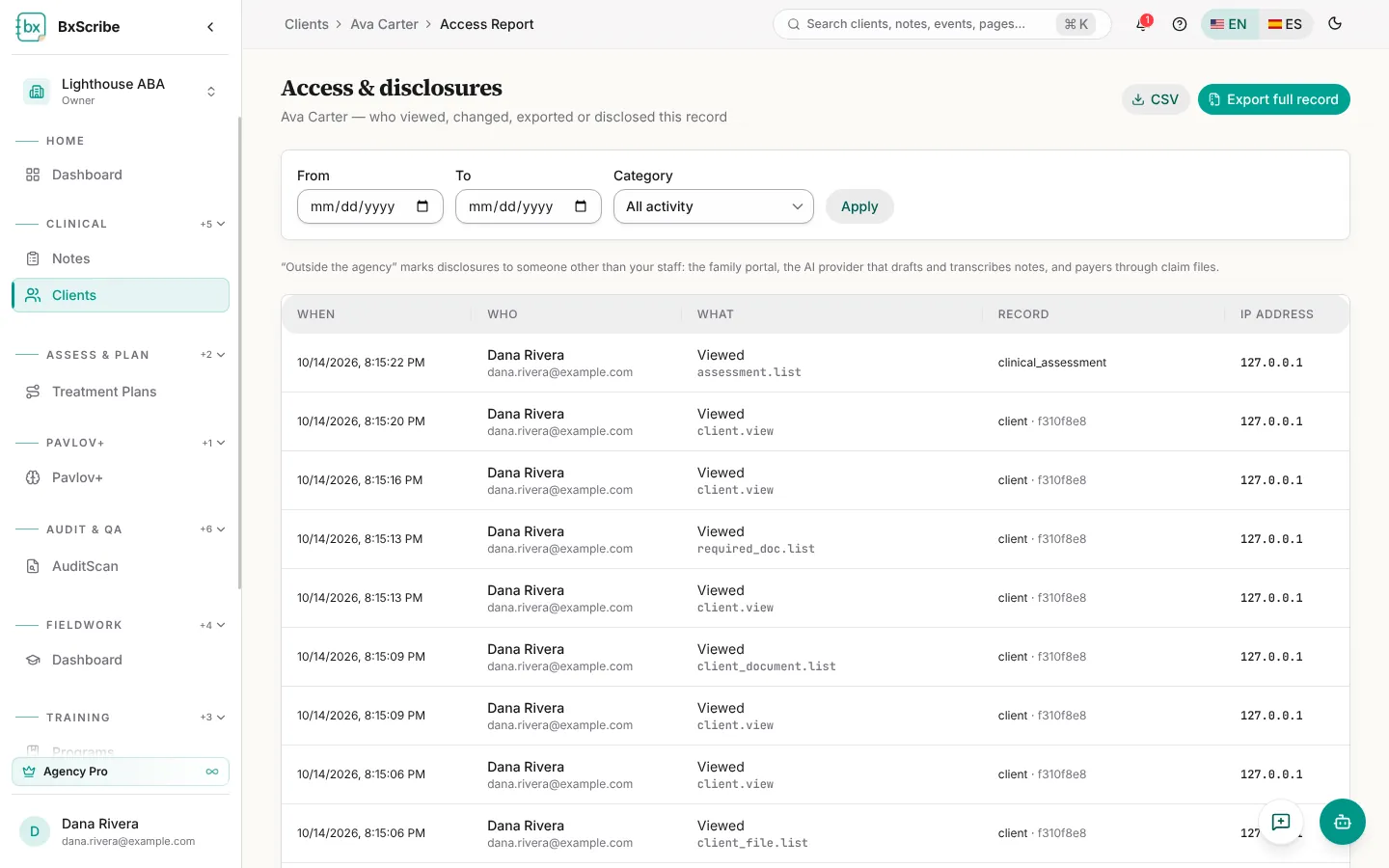
Task: Expand the Clinical section +5
Action: [213, 224]
